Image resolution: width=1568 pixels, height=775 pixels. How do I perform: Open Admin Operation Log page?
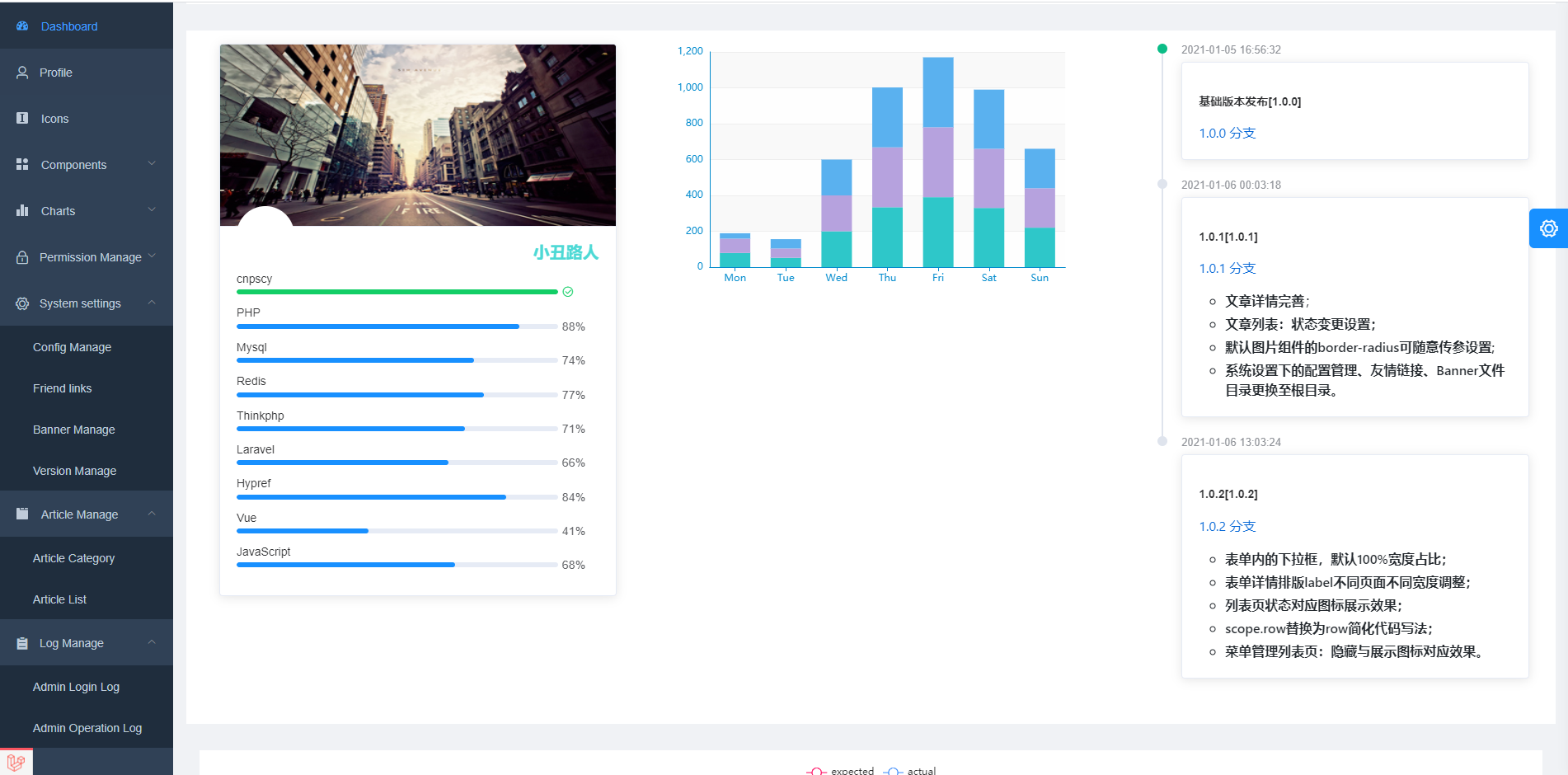[87, 728]
